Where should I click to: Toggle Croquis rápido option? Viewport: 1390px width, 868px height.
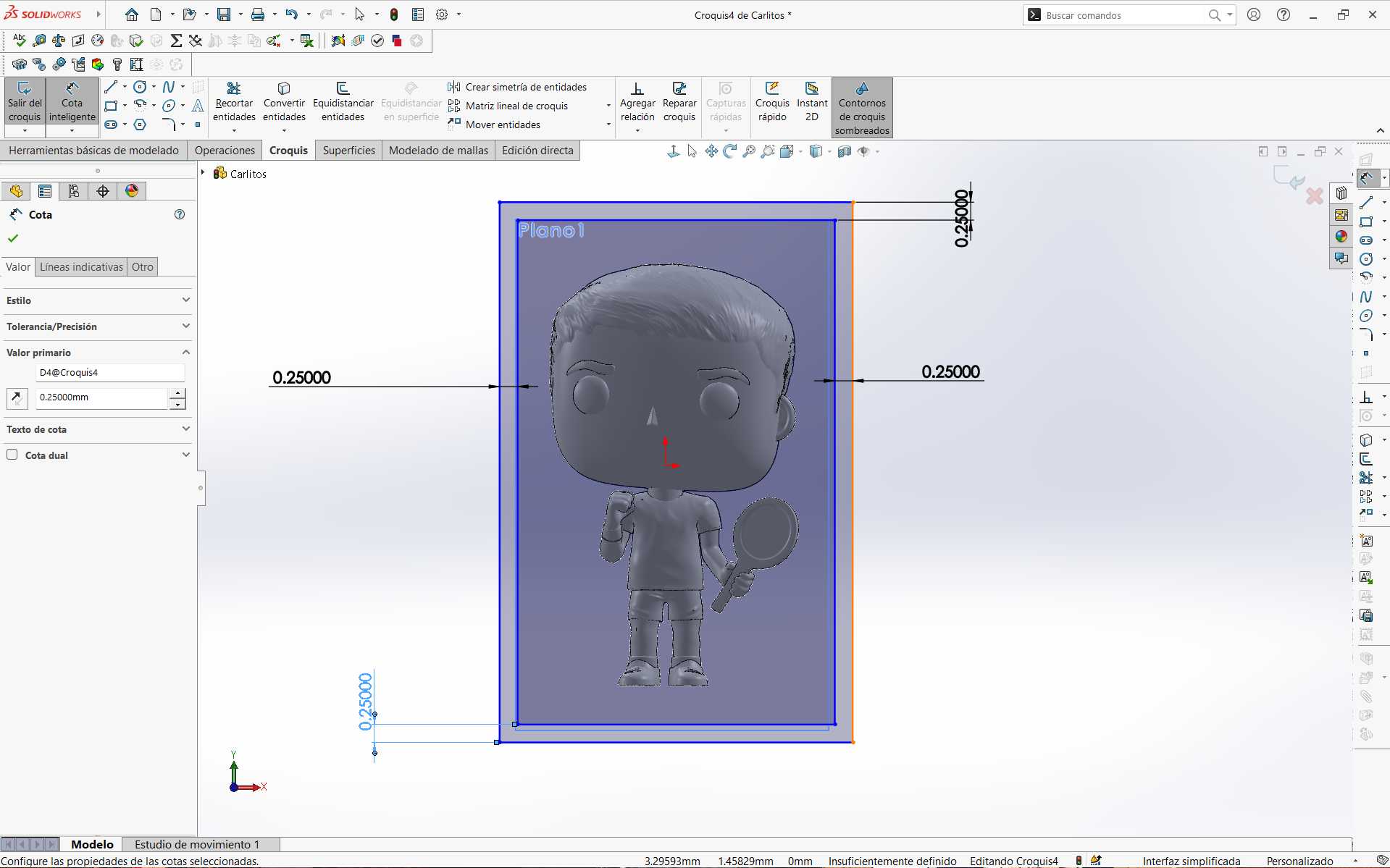click(x=772, y=103)
